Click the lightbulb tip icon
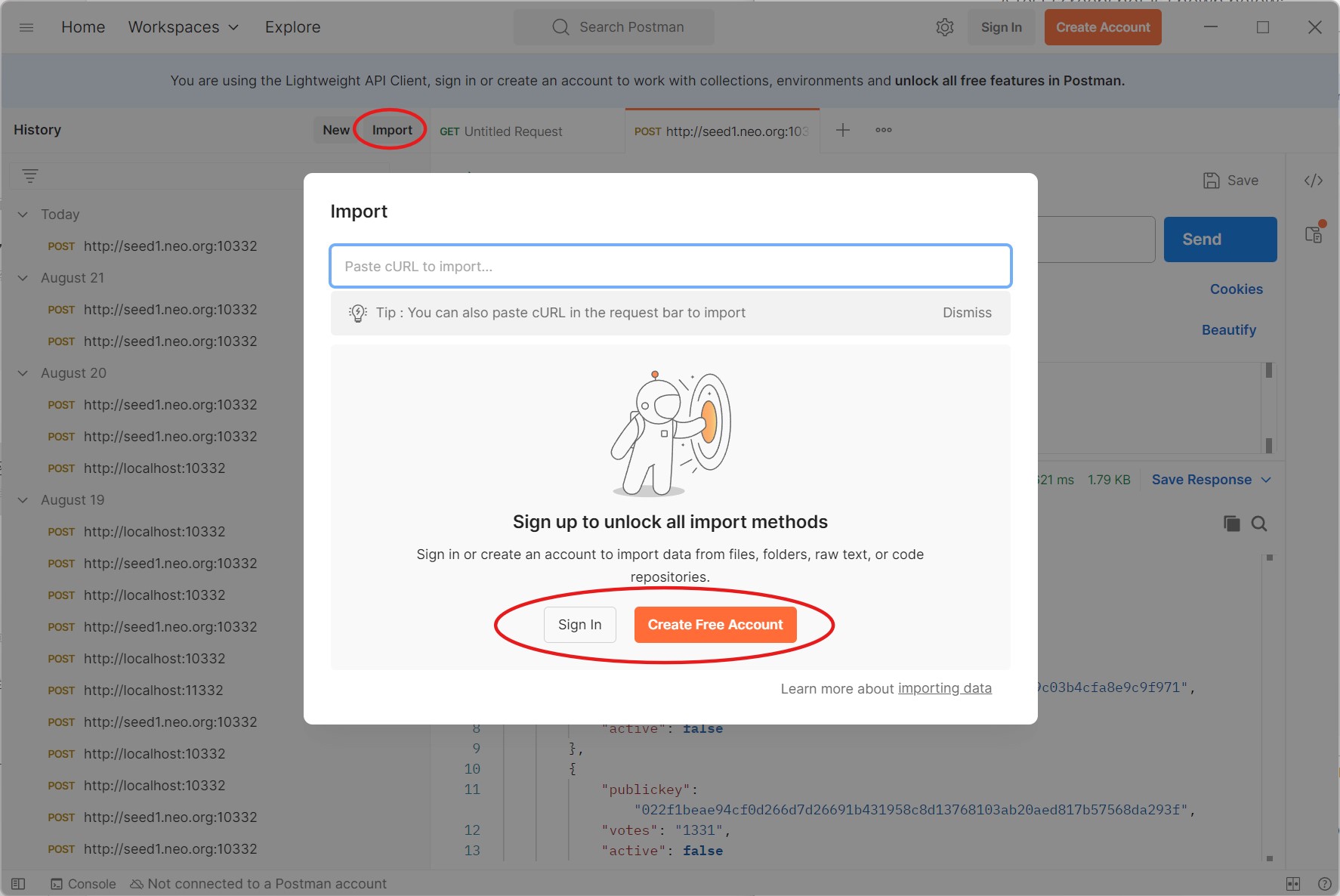Screen dimensions: 1340x896 357,313
